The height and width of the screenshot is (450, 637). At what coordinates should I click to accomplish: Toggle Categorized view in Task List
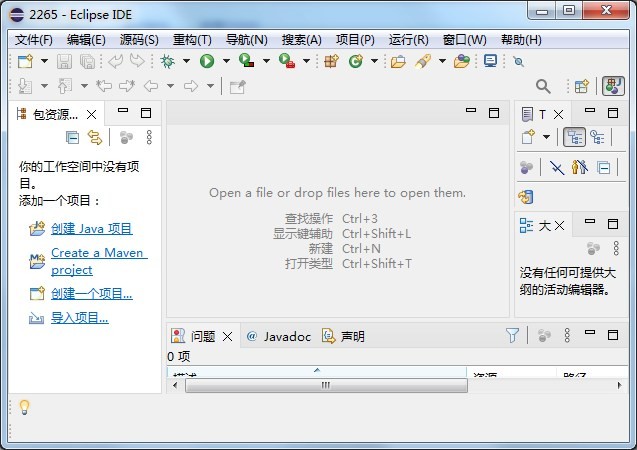pyautogui.click(x=574, y=137)
